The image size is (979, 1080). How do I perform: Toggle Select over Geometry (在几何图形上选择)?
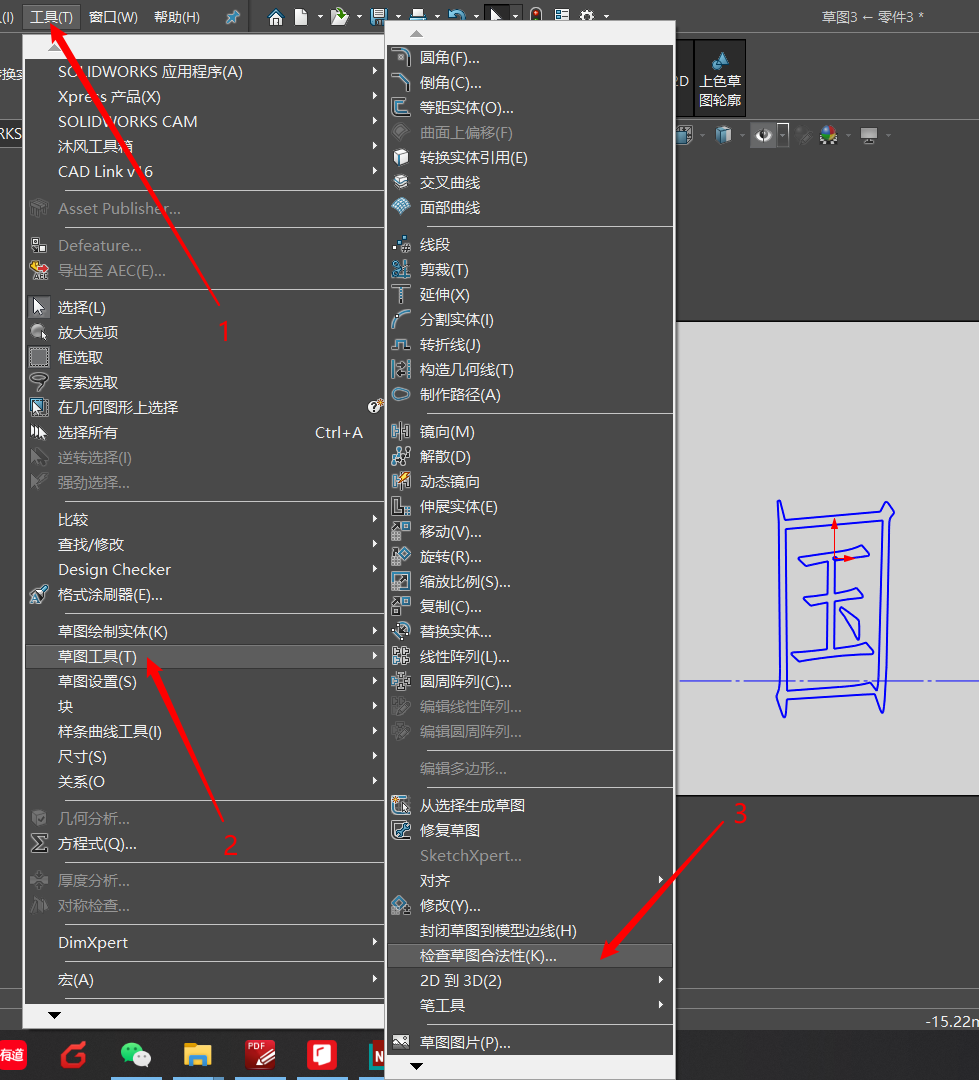(204, 408)
